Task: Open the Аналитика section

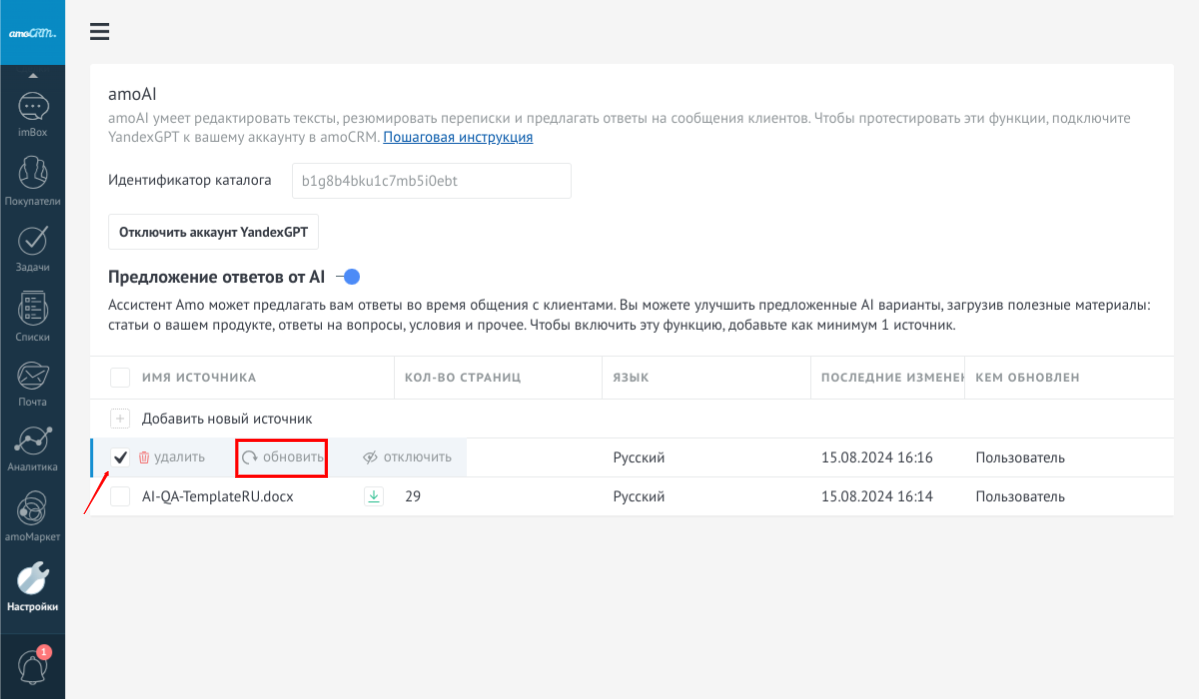Action: click(33, 447)
